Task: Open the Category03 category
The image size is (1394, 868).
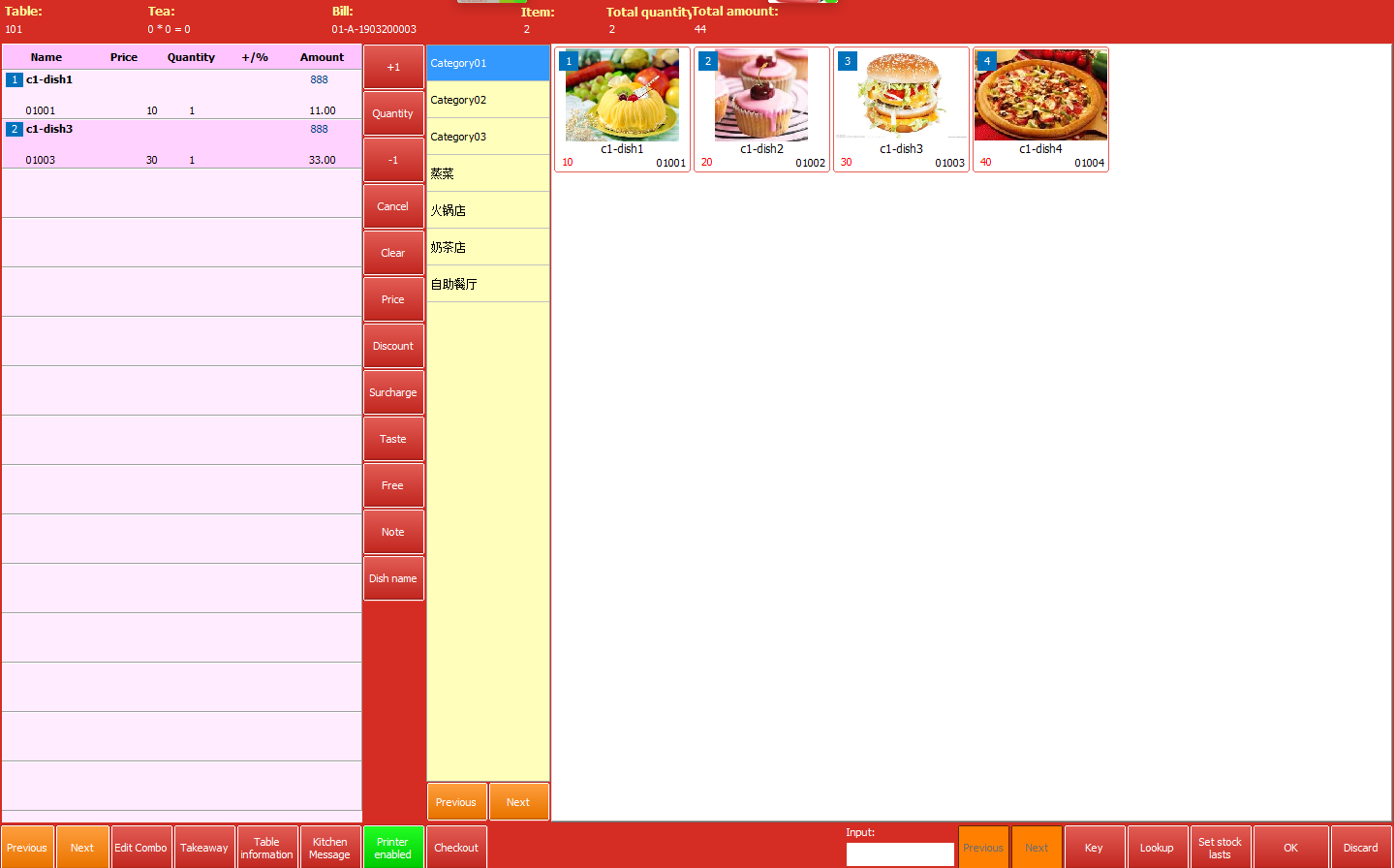Action: pyautogui.click(x=487, y=137)
